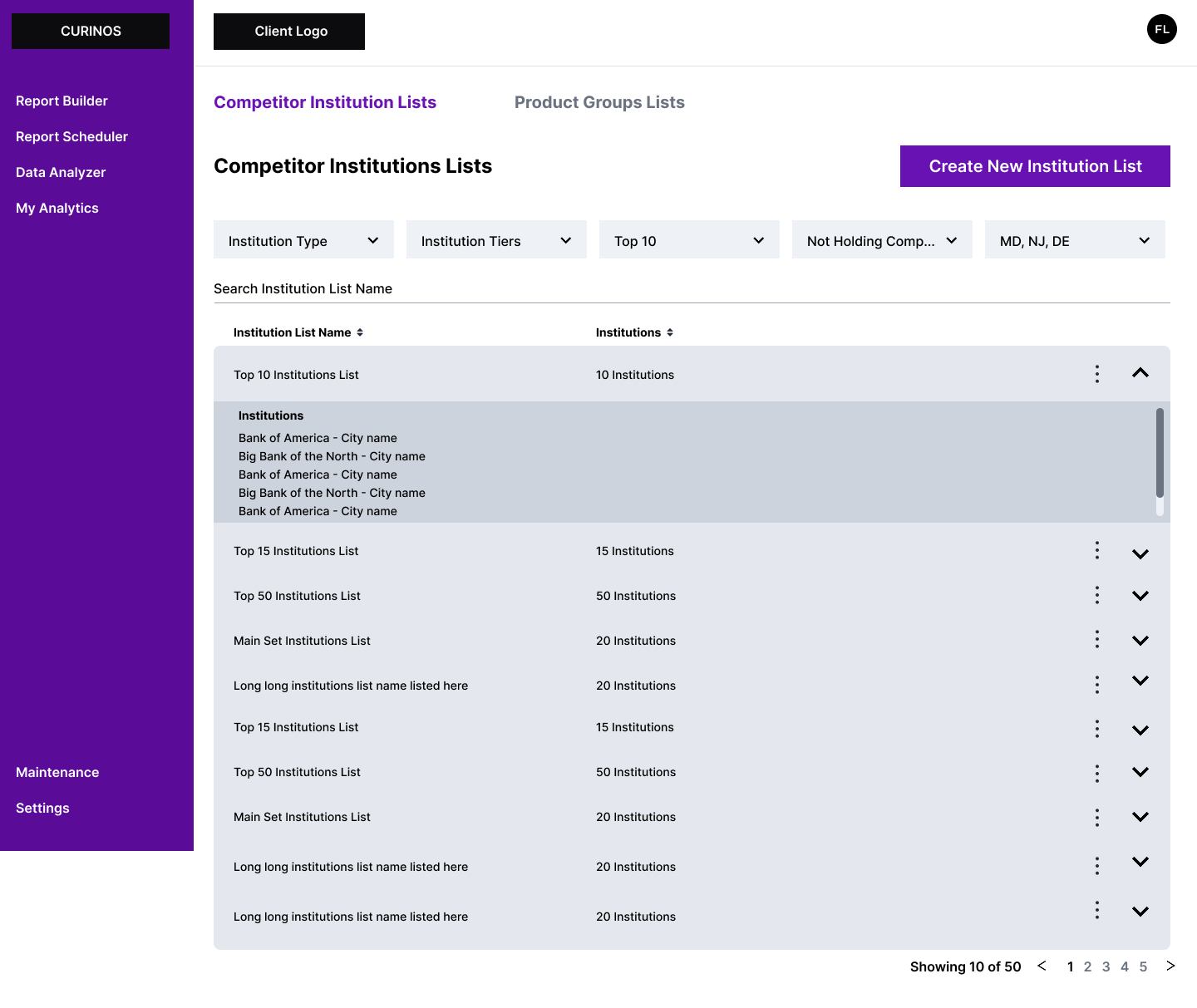Image resolution: width=1197 pixels, height=1008 pixels.
Task: Open the Top 10 filter dropdown
Action: [689, 240]
